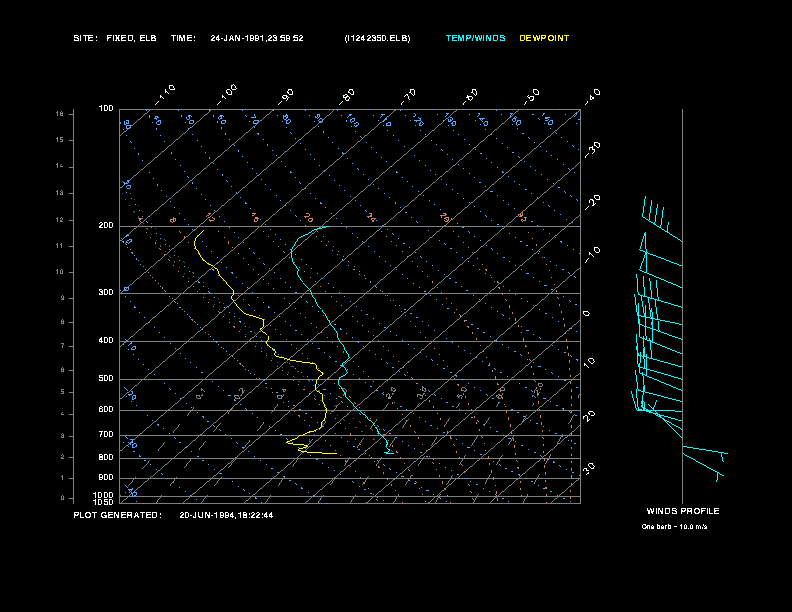Select height scale label 7
The width and height of the screenshot is (792, 612).
point(62,346)
